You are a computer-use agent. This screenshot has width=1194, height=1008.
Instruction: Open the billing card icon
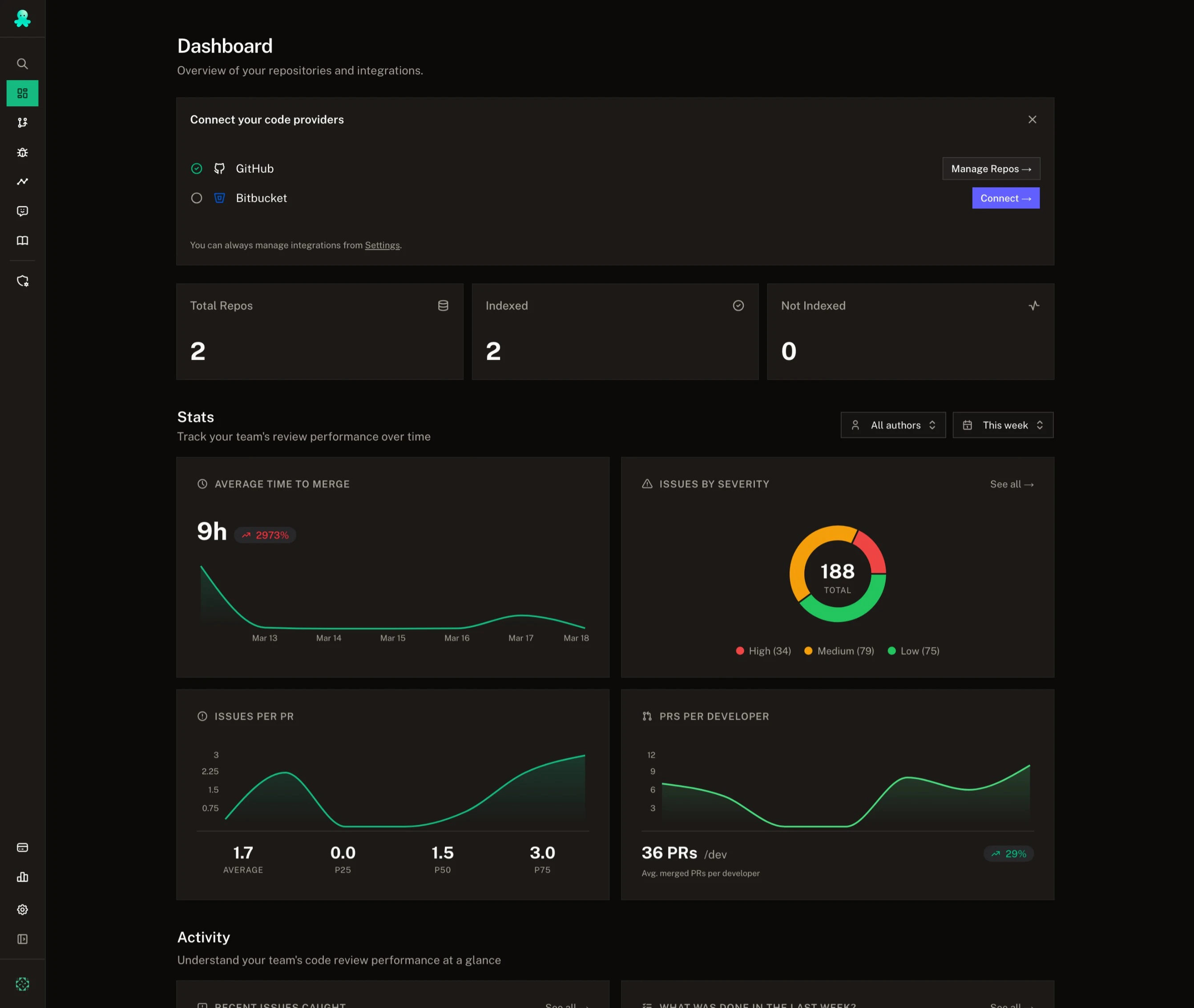pyautogui.click(x=22, y=847)
